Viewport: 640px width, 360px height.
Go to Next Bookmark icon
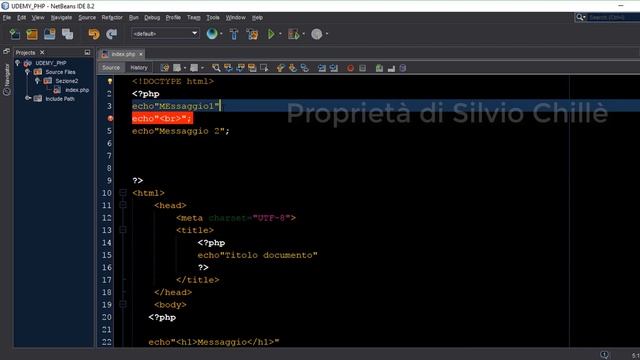(293, 68)
